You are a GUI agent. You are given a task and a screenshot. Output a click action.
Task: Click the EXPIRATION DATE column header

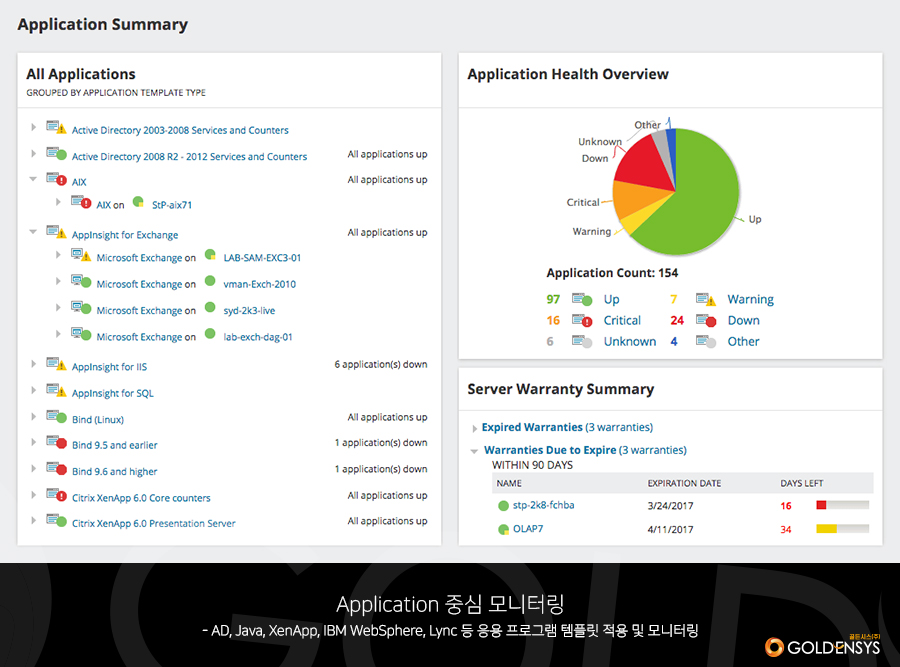point(684,483)
